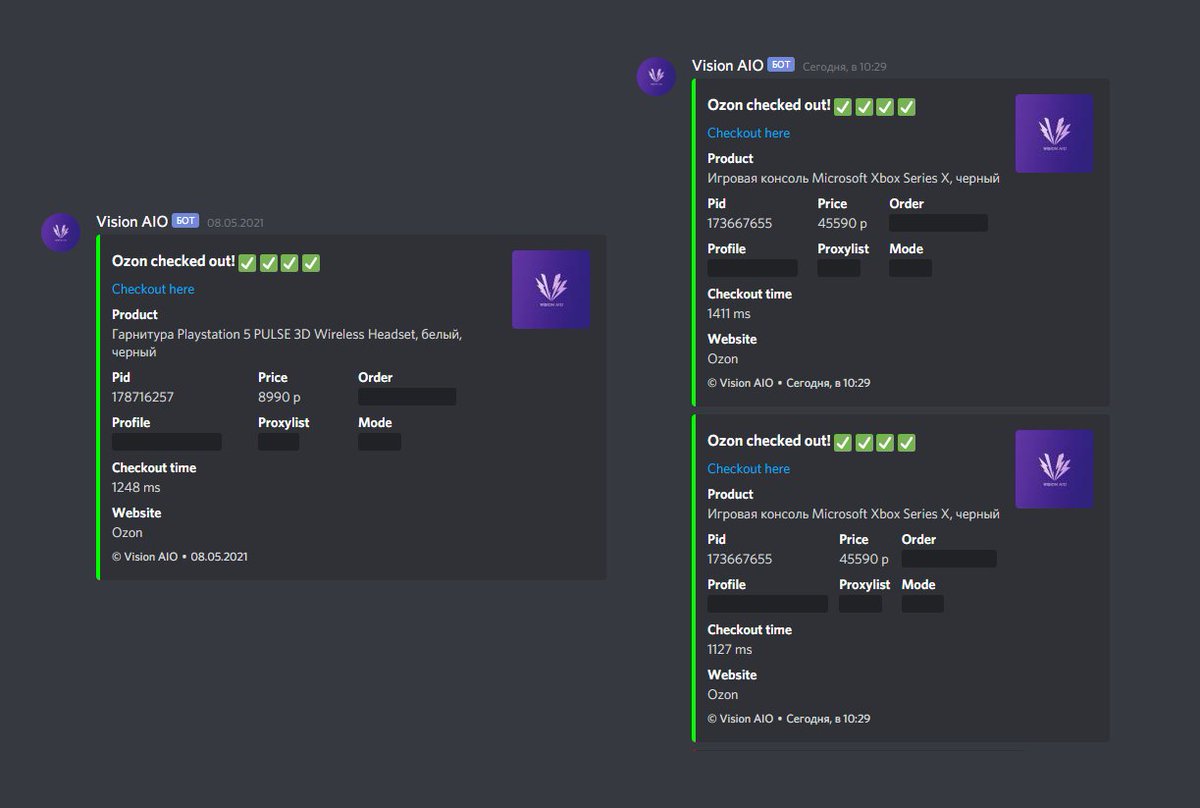Follow Checkout here link in the 1127 ms embed
Viewport: 1200px width, 808px height.
click(x=748, y=469)
